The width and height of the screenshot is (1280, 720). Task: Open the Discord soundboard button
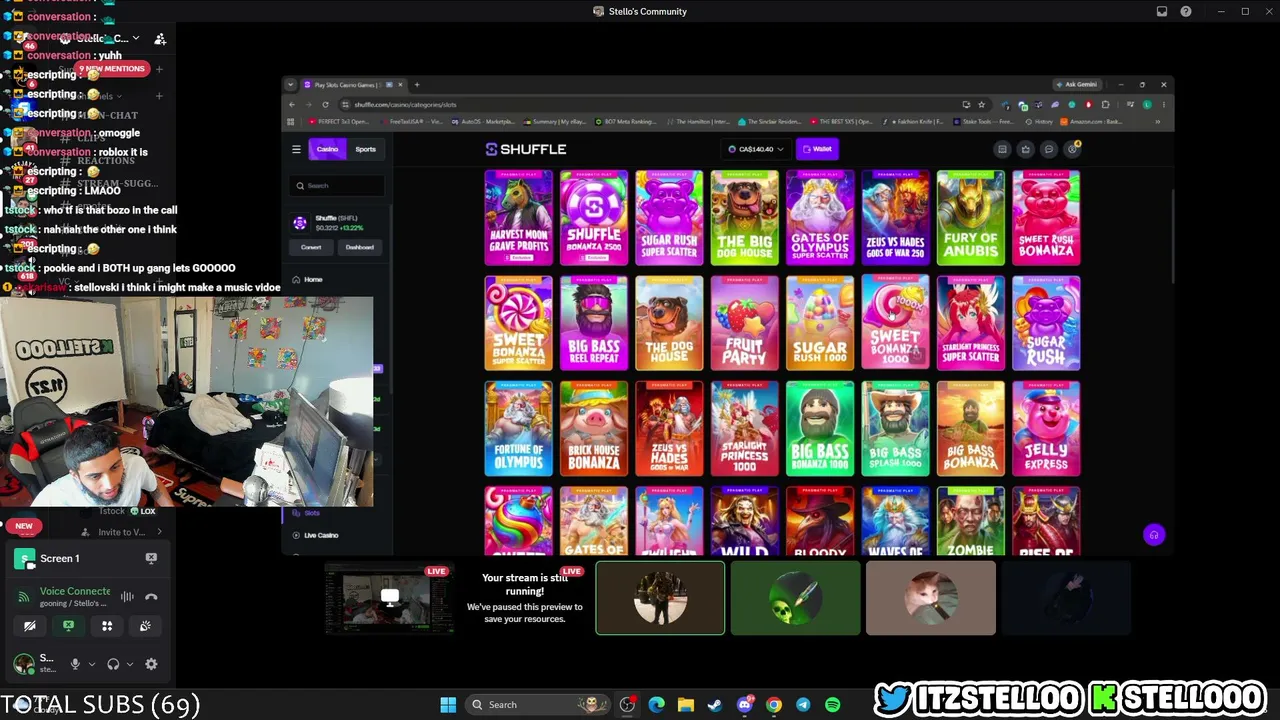point(145,626)
